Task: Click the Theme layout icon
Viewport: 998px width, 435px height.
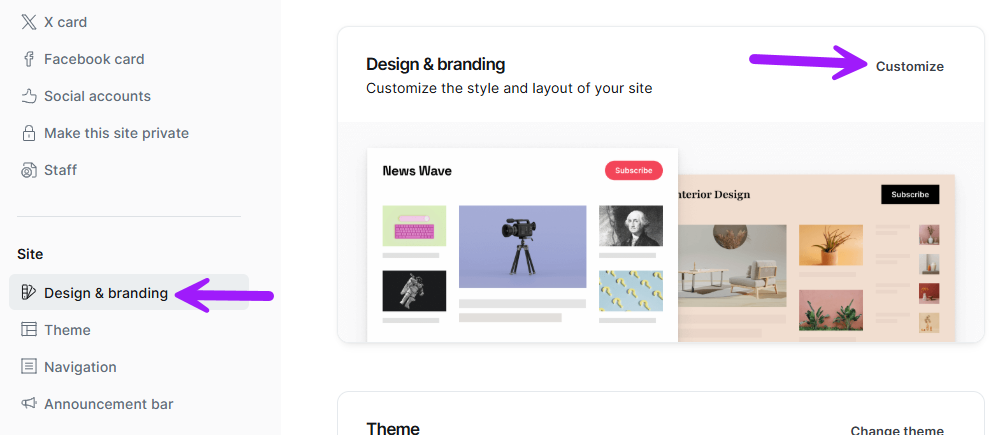Action: pyautogui.click(x=29, y=329)
